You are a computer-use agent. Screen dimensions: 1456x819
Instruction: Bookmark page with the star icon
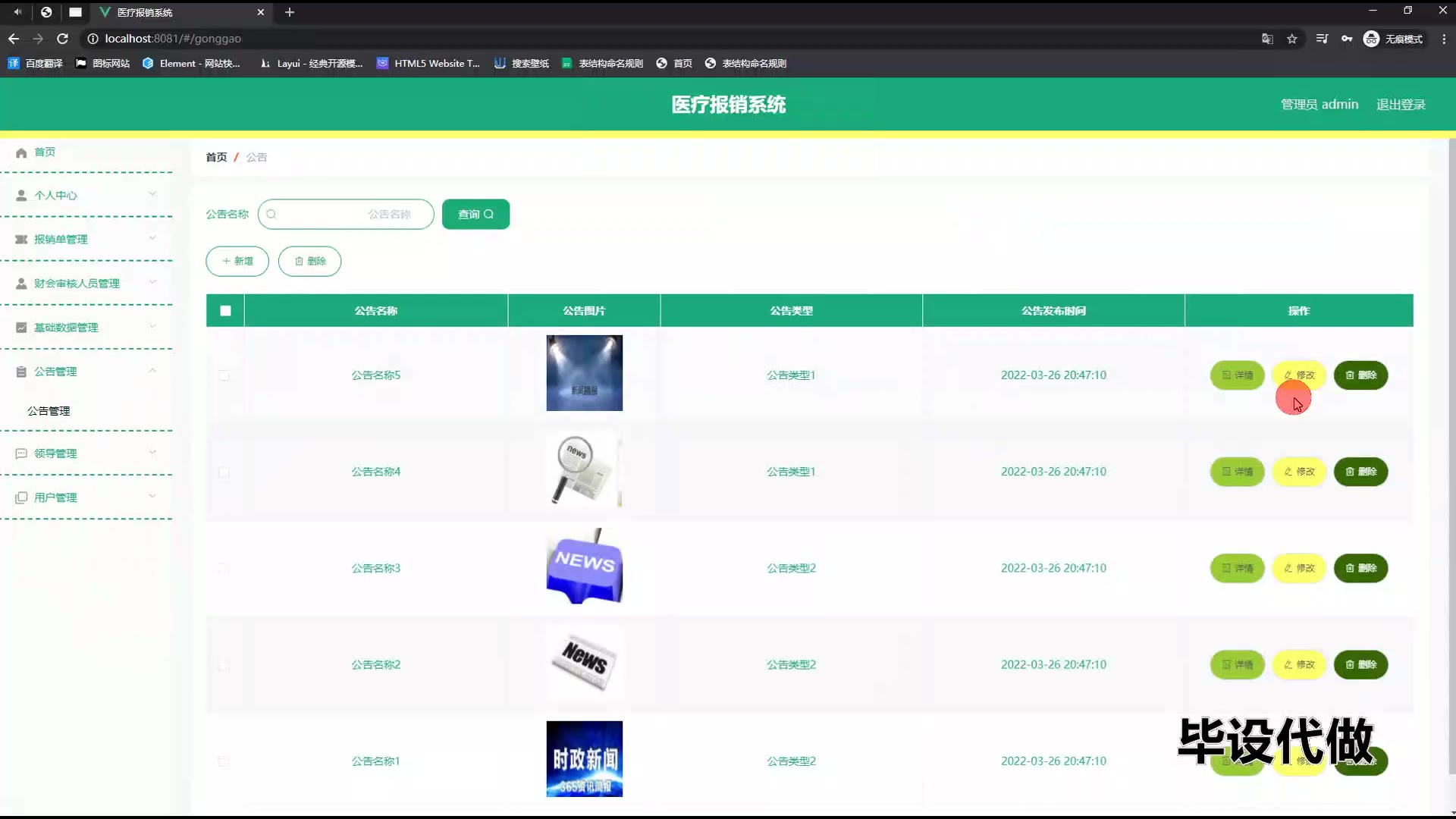pos(1292,39)
